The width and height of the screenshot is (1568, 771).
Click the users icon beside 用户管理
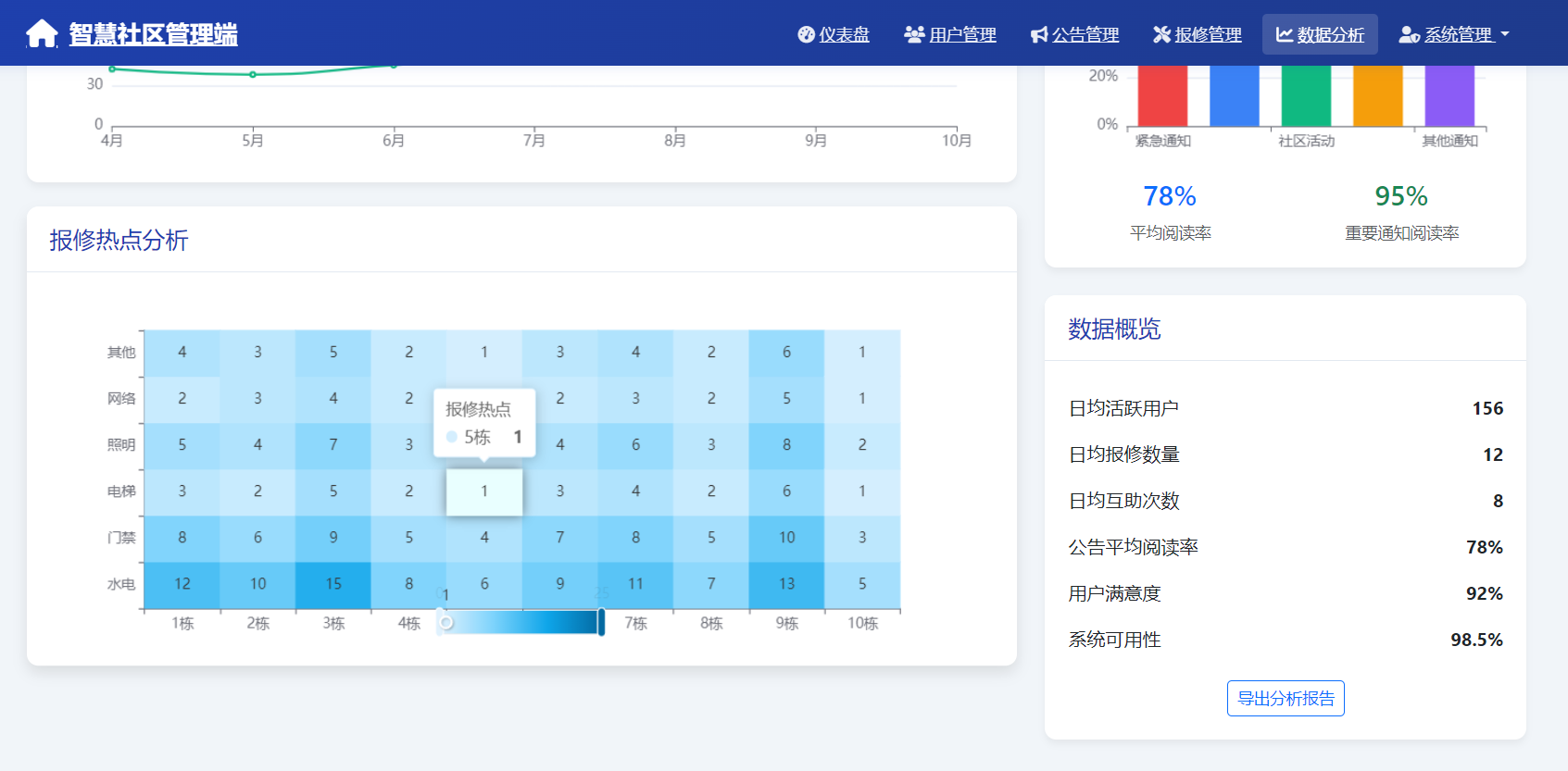click(x=914, y=34)
